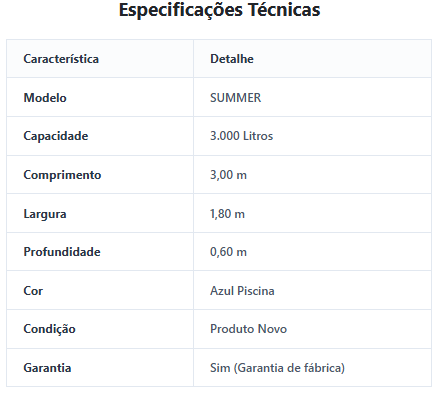Select the Detalhe column header
Screen dimensions: 438x393
coord(232,59)
